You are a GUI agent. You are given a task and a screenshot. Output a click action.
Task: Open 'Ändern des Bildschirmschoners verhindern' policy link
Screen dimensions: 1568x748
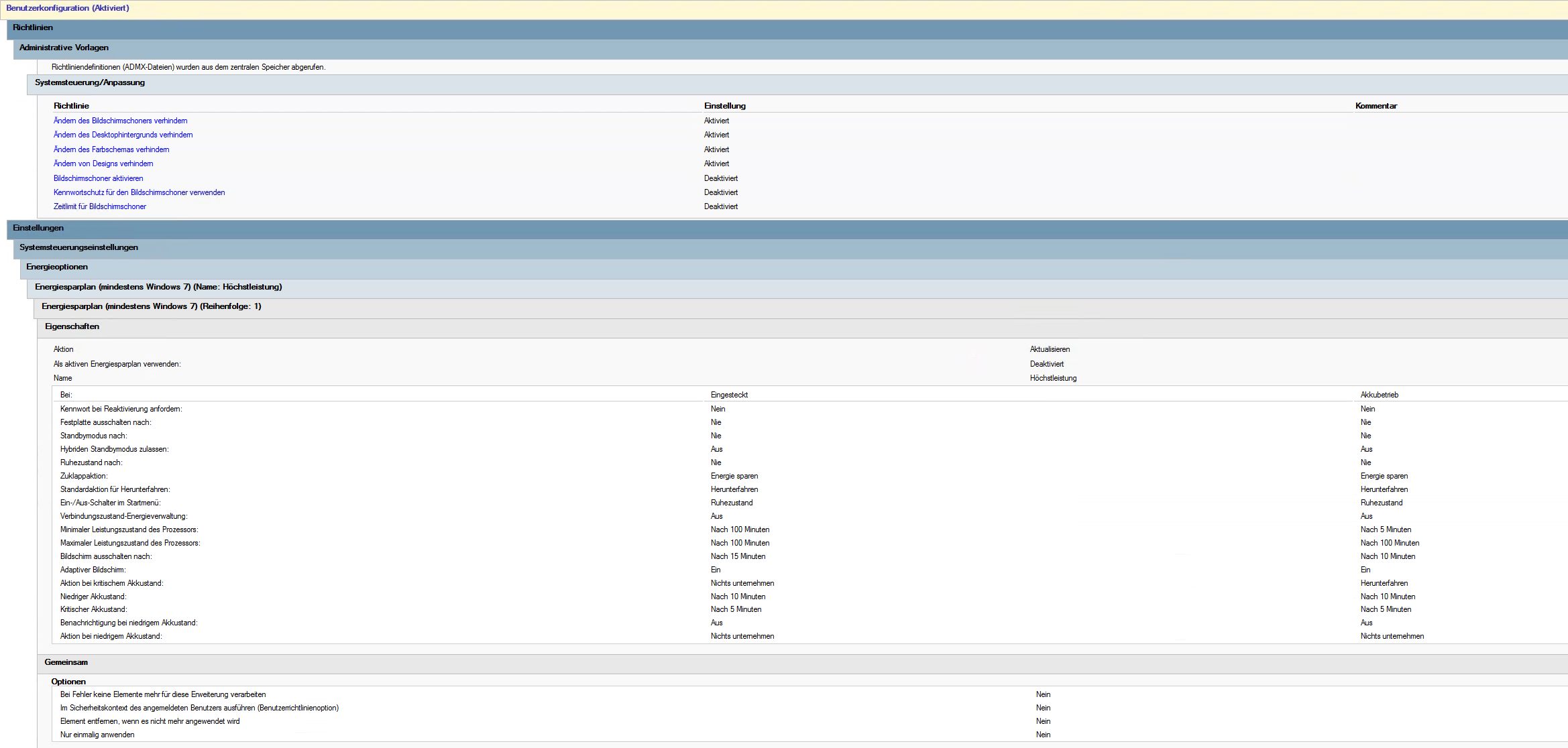pyautogui.click(x=121, y=121)
